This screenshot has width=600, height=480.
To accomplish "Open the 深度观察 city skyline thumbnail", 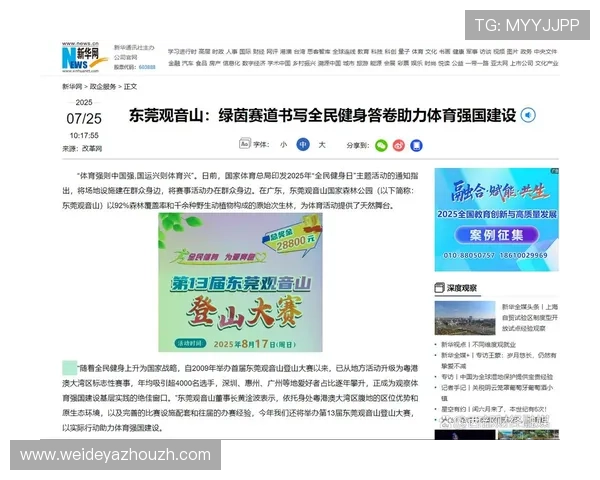I will click(465, 318).
